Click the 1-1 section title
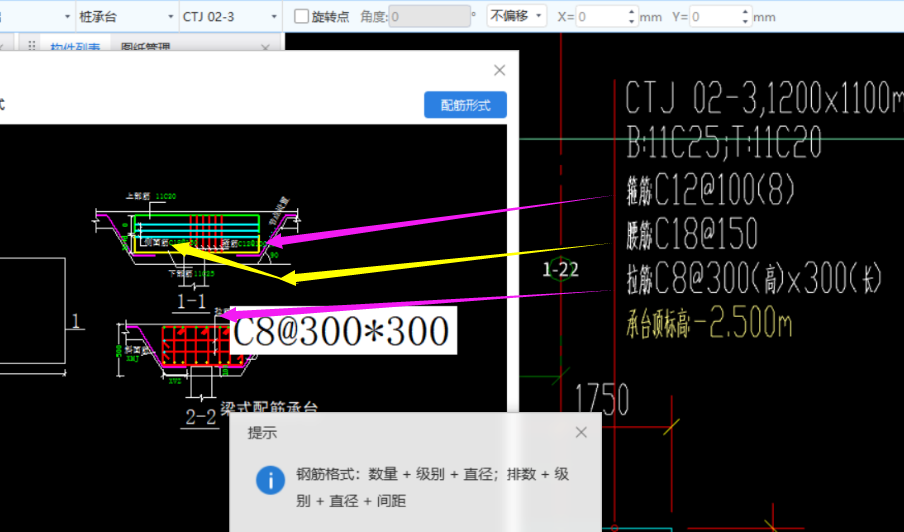904x532 pixels. point(191,301)
